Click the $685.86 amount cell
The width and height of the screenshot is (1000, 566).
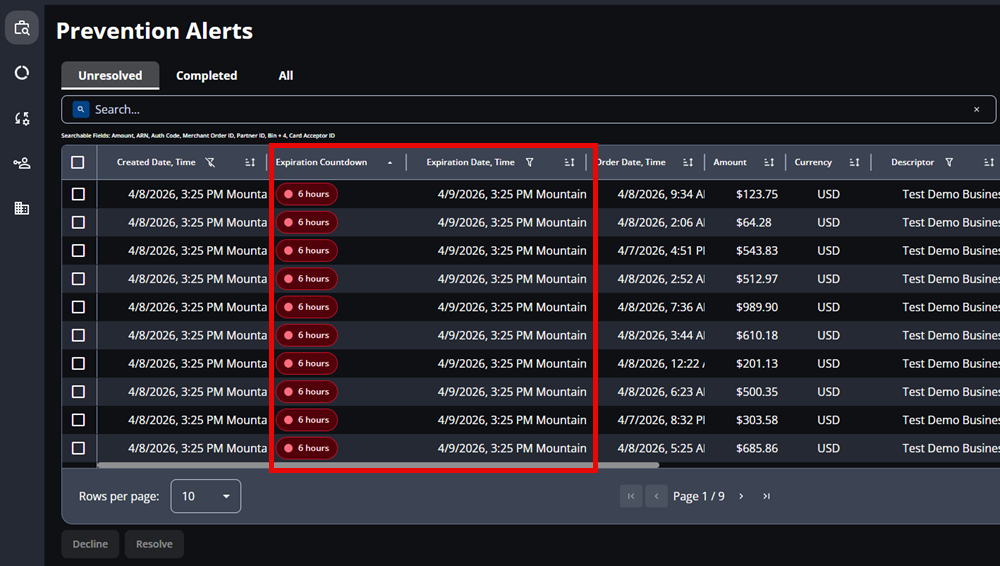click(x=757, y=448)
